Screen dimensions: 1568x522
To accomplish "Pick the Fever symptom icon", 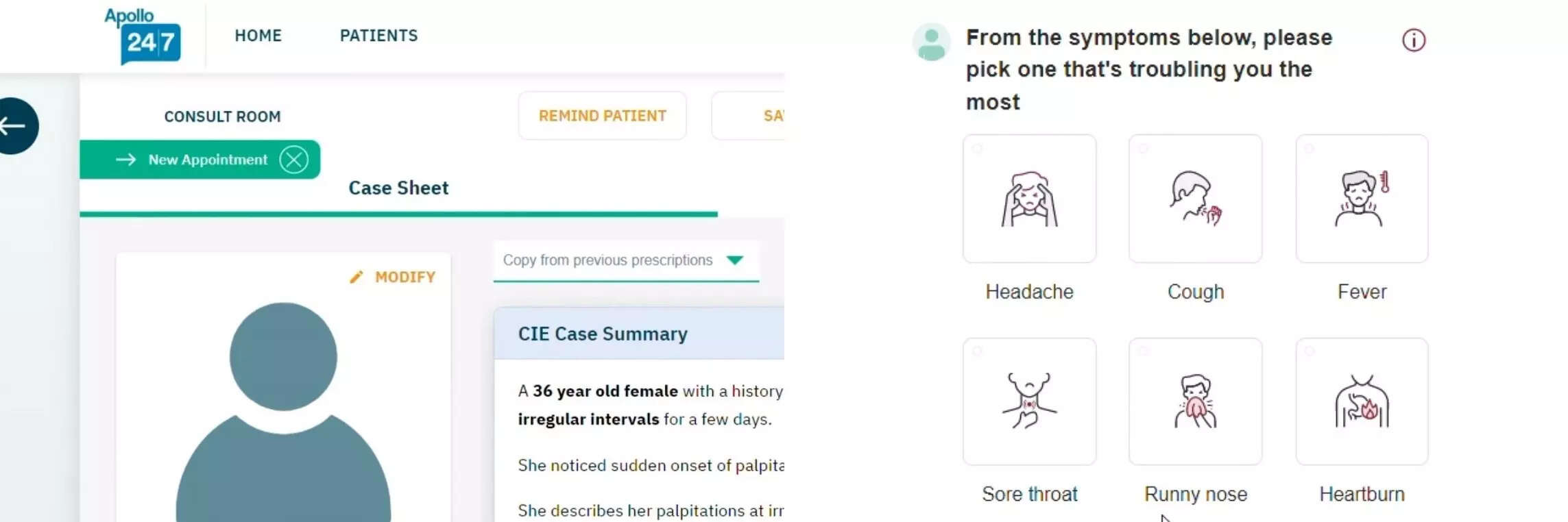I will tap(1362, 199).
